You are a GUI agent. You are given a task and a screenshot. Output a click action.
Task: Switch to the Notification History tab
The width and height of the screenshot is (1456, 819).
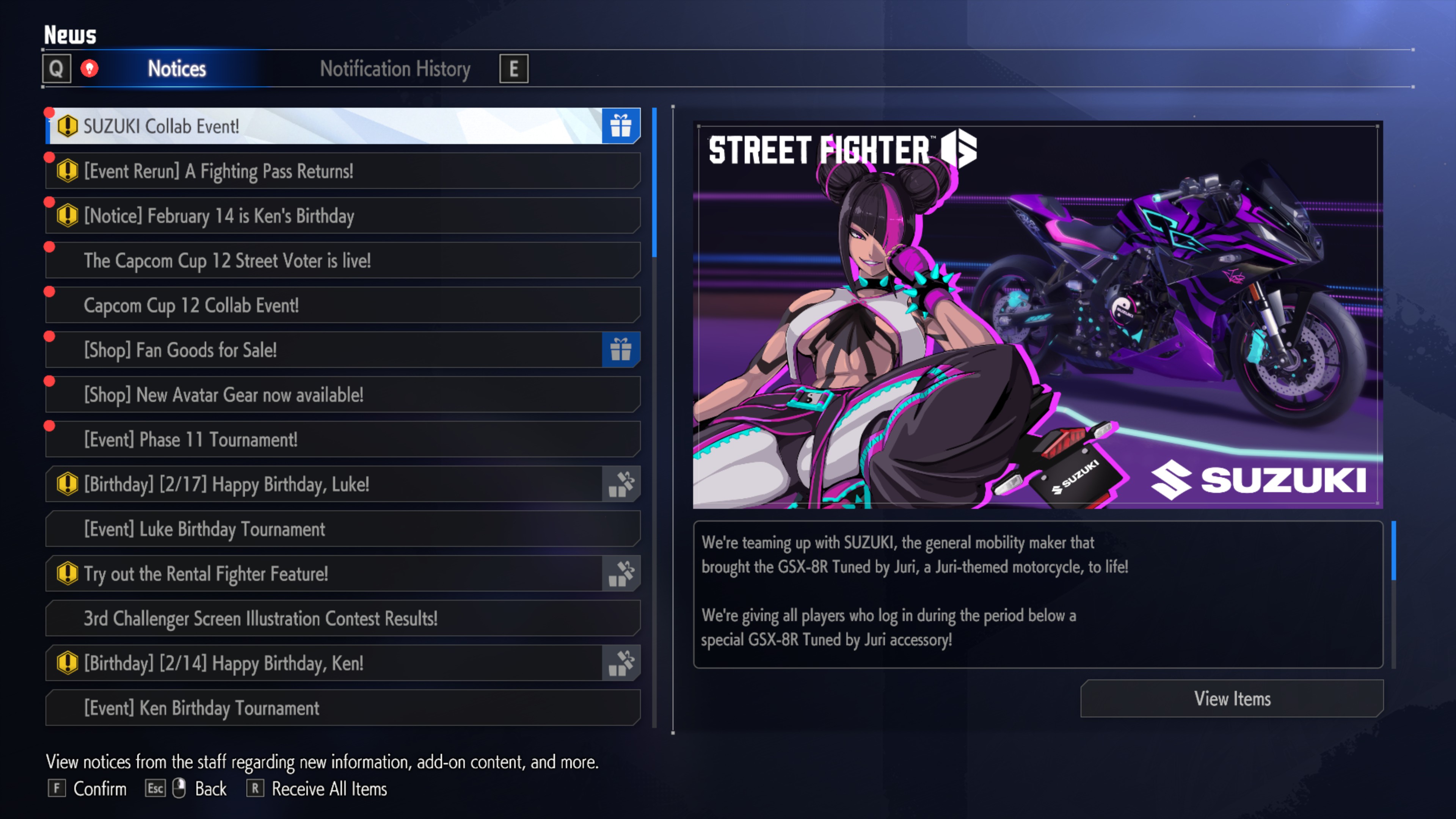(x=395, y=69)
